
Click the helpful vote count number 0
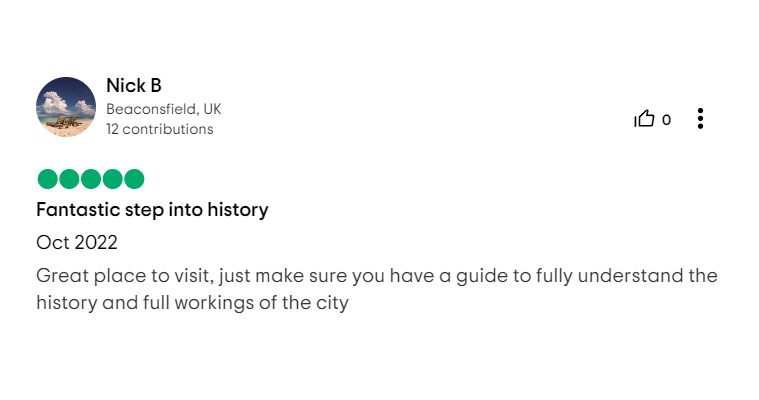(x=666, y=120)
